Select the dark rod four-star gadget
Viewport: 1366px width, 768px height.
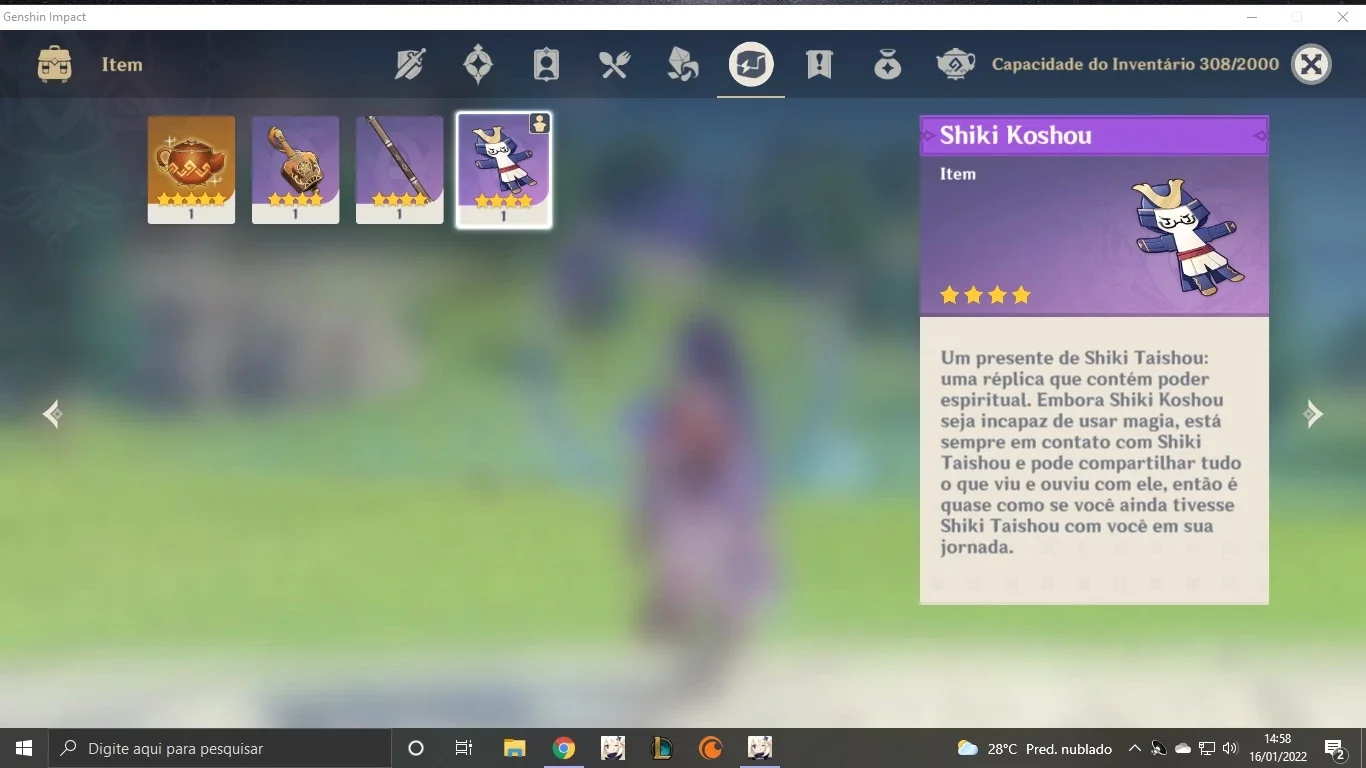[x=400, y=170]
